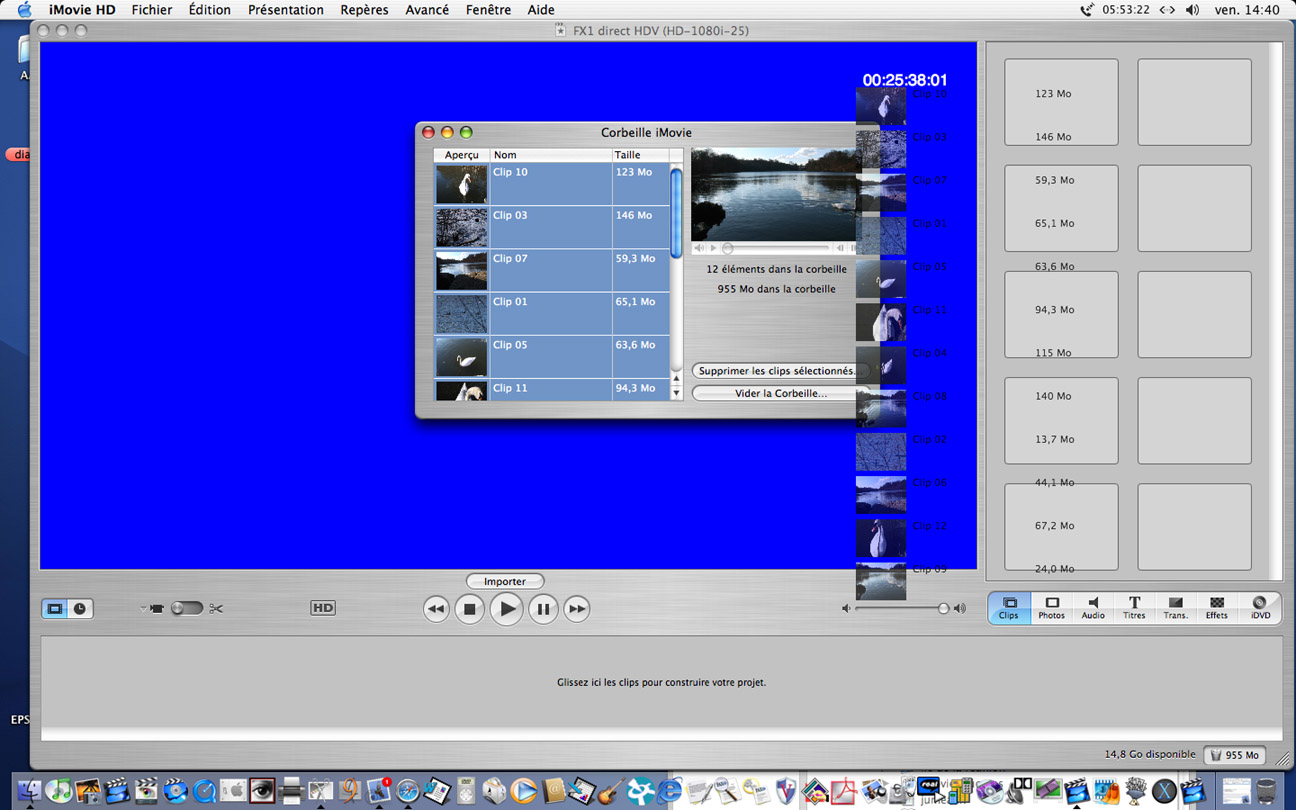Toggle the camera/edit mode switch

tap(186, 608)
